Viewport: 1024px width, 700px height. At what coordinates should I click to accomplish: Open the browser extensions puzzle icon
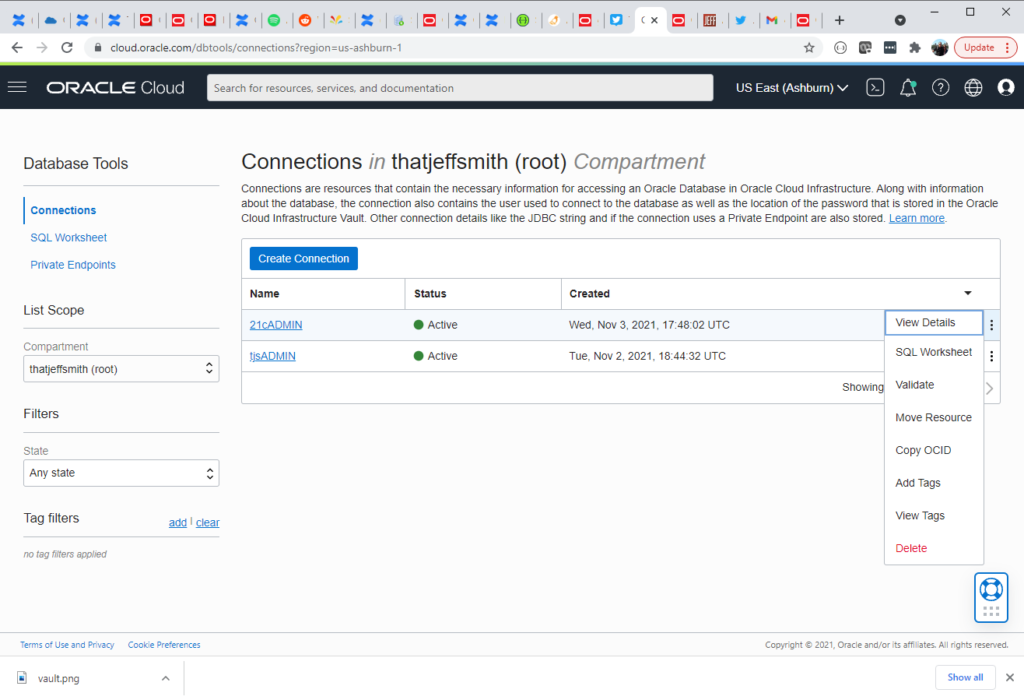[914, 48]
